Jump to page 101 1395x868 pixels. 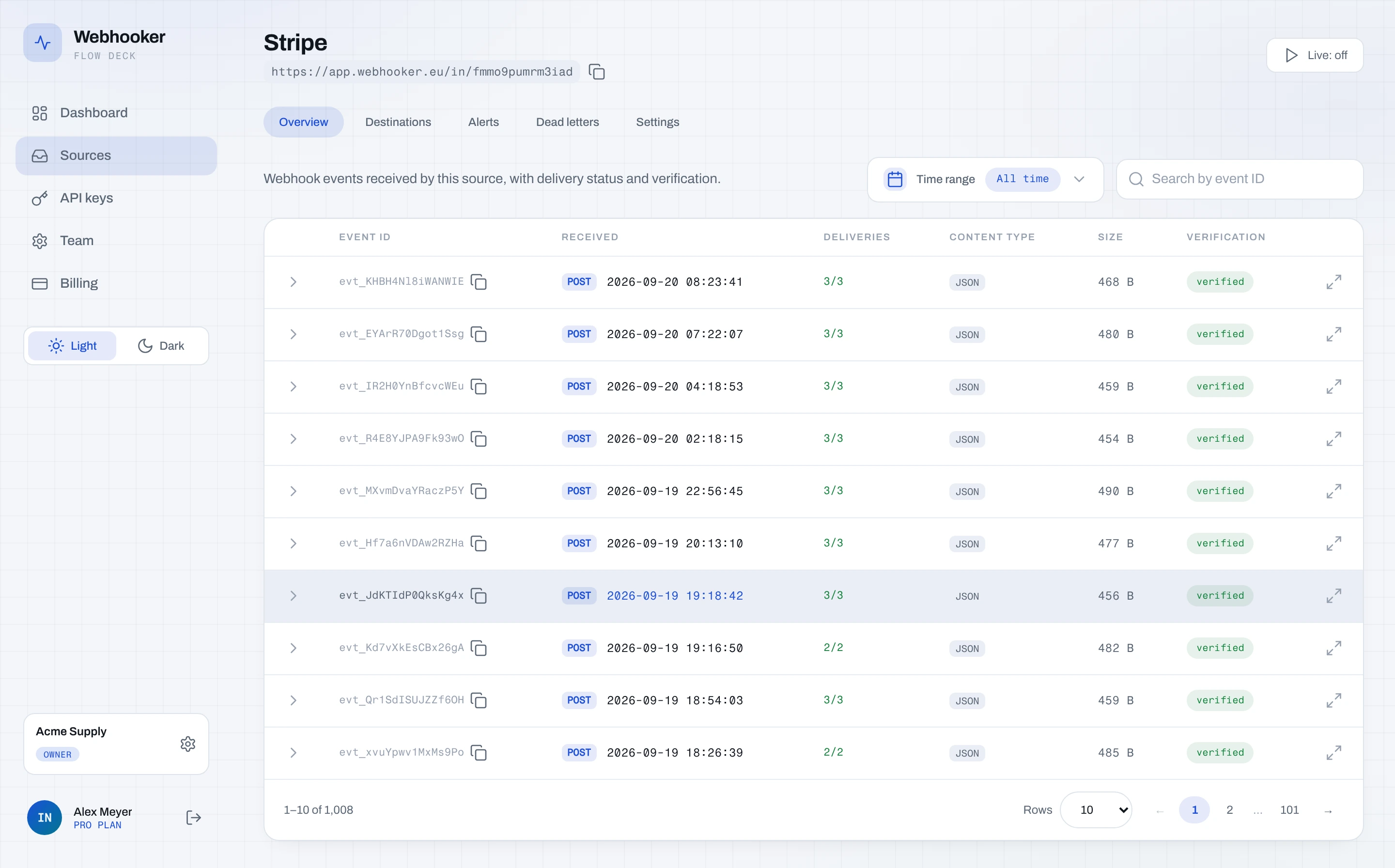click(1289, 809)
